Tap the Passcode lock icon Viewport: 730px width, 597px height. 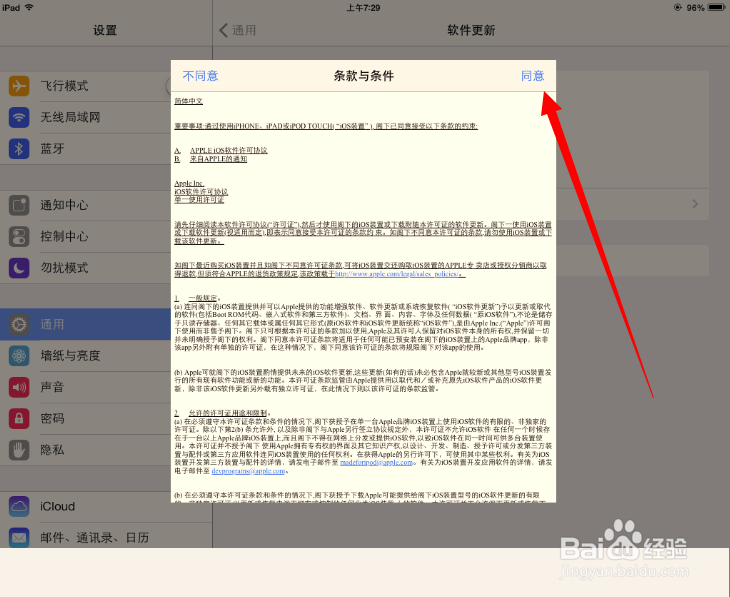click(x=19, y=419)
